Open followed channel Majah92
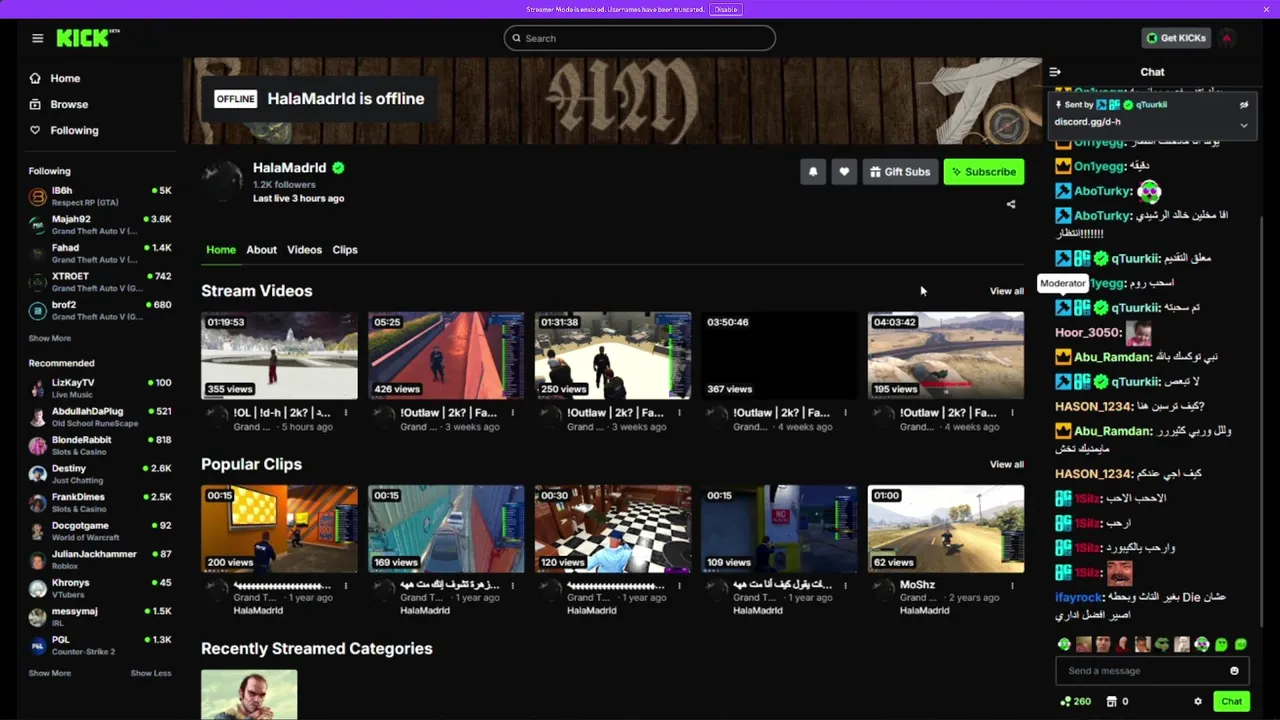The width and height of the screenshot is (1280, 720). (100, 225)
